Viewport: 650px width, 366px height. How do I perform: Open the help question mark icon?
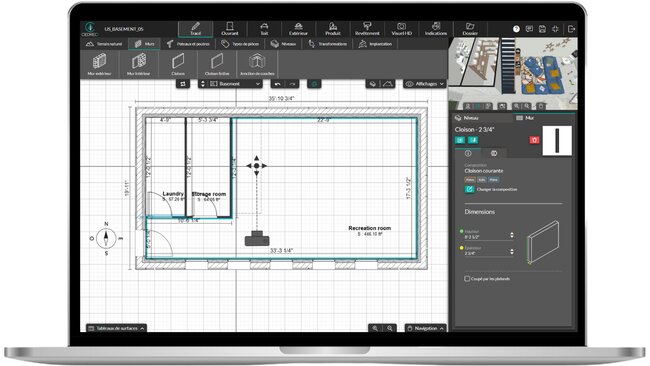516,29
